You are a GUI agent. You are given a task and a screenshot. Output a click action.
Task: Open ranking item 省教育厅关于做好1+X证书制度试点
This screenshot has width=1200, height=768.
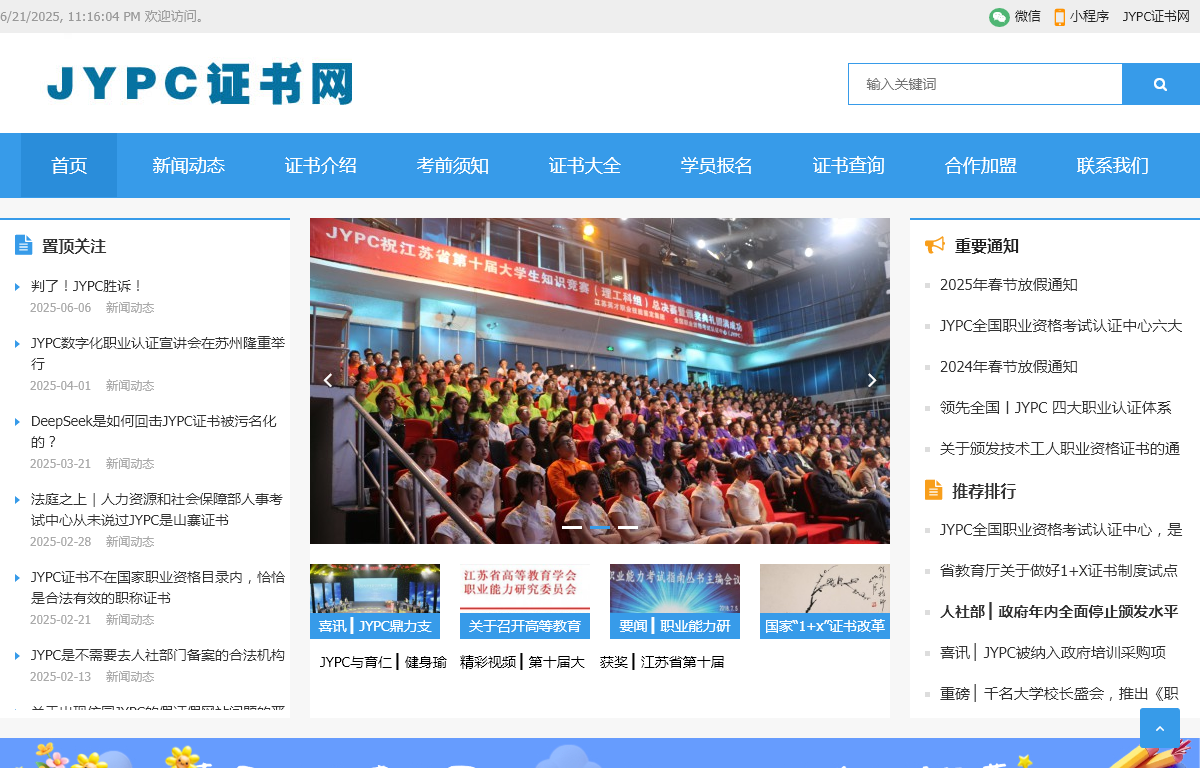point(1059,571)
